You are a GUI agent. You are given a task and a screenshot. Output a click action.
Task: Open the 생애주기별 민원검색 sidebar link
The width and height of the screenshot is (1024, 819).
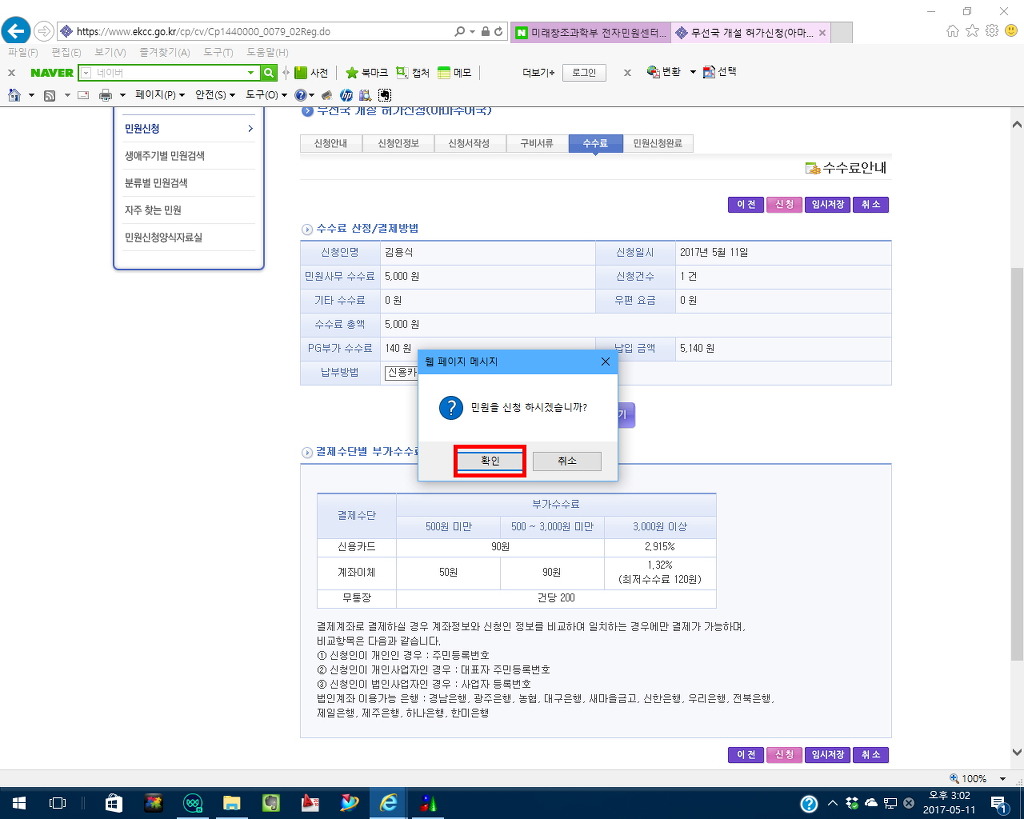click(165, 155)
